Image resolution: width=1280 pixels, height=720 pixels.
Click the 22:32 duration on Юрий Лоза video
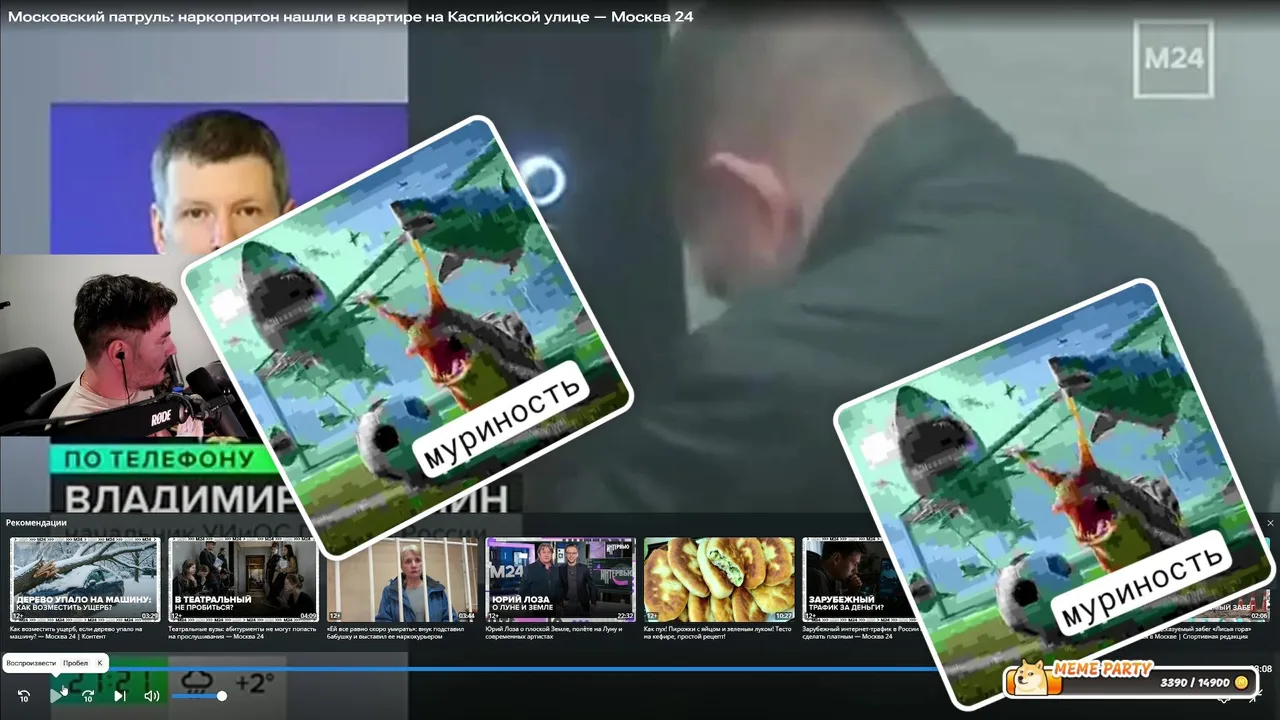[625, 616]
